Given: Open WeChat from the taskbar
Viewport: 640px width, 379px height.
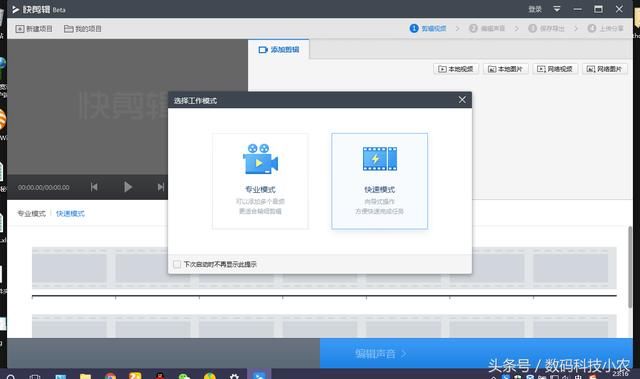Looking at the screenshot, I should [x=184, y=375].
